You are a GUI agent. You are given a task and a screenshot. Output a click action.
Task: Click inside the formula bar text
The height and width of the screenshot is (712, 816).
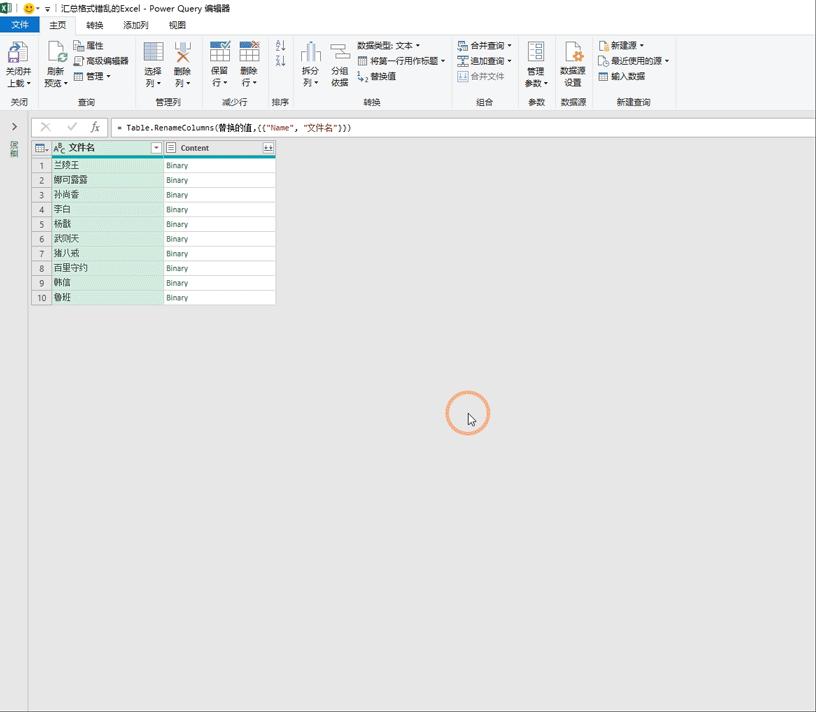[x=400, y=128]
